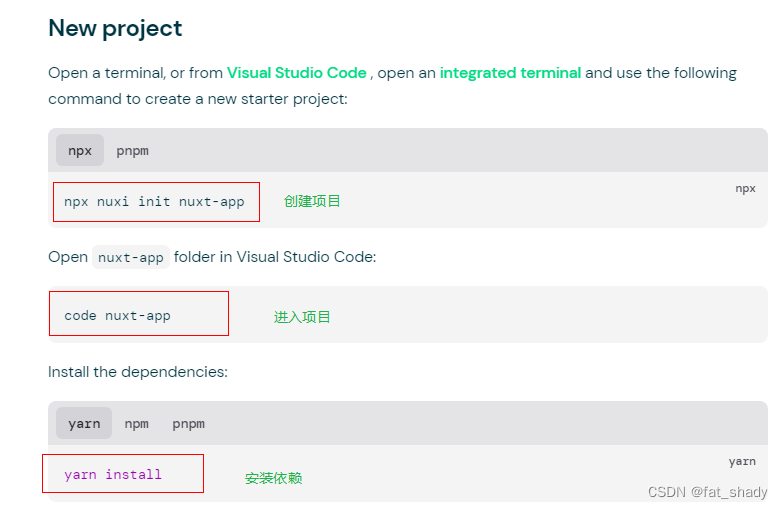
Task: Switch to the npm tab
Action: tap(136, 424)
